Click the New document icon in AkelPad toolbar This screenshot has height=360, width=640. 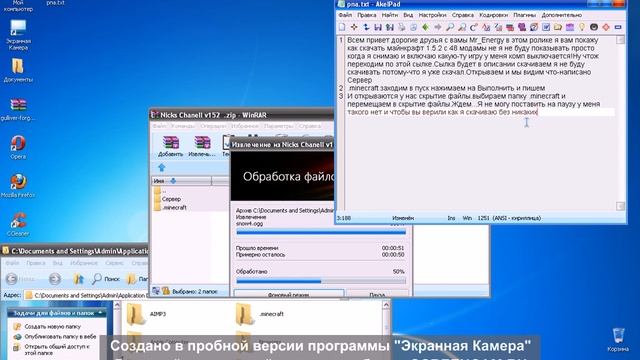[342, 27]
